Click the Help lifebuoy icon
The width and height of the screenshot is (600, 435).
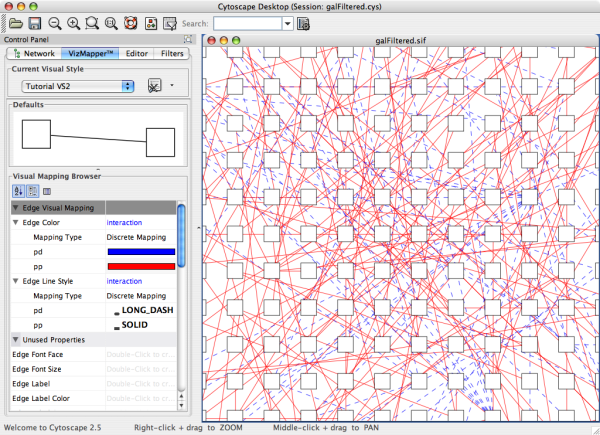(x=131, y=22)
